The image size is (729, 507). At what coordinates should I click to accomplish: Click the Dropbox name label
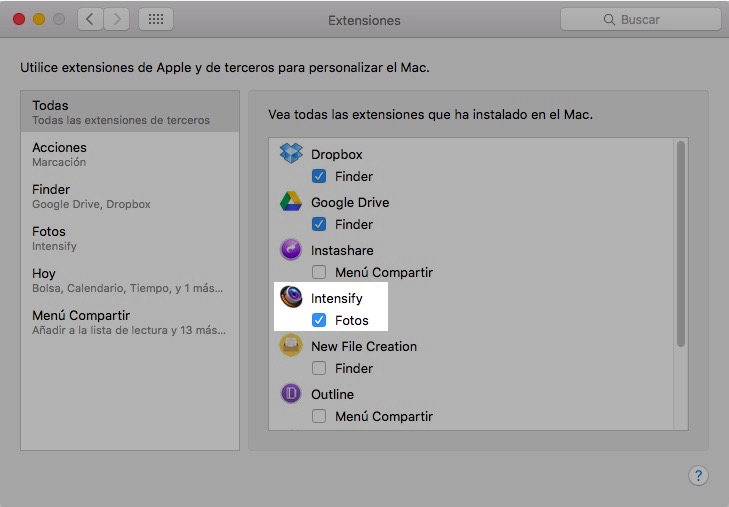tap(337, 154)
